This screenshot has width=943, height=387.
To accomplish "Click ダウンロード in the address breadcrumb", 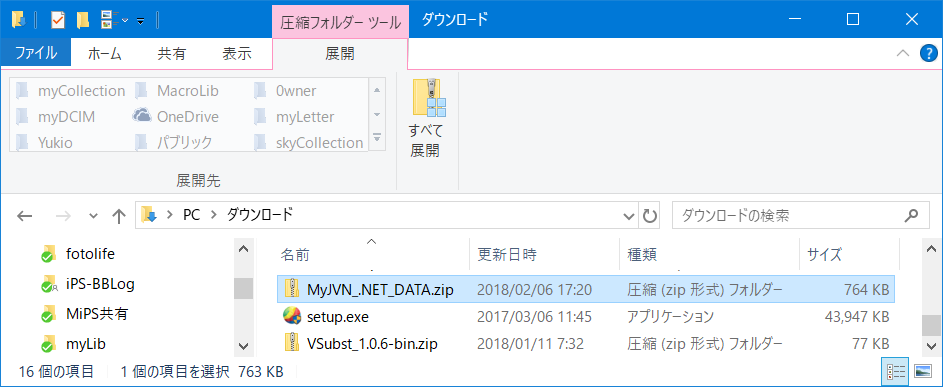I will [x=260, y=215].
